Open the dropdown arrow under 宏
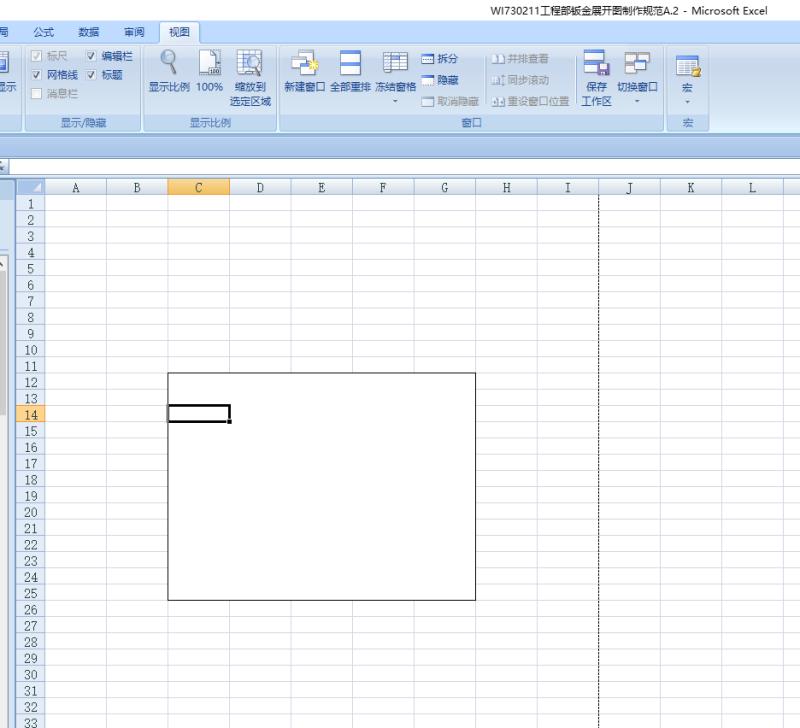The height and width of the screenshot is (728, 800). point(687,102)
